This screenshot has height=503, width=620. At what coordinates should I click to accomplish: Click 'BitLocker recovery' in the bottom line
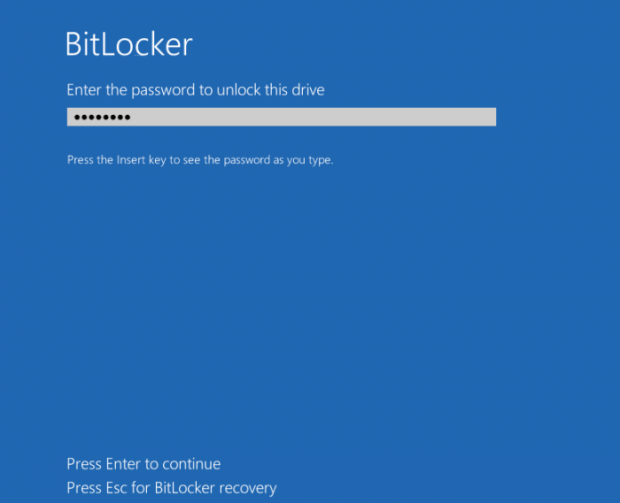(215, 488)
